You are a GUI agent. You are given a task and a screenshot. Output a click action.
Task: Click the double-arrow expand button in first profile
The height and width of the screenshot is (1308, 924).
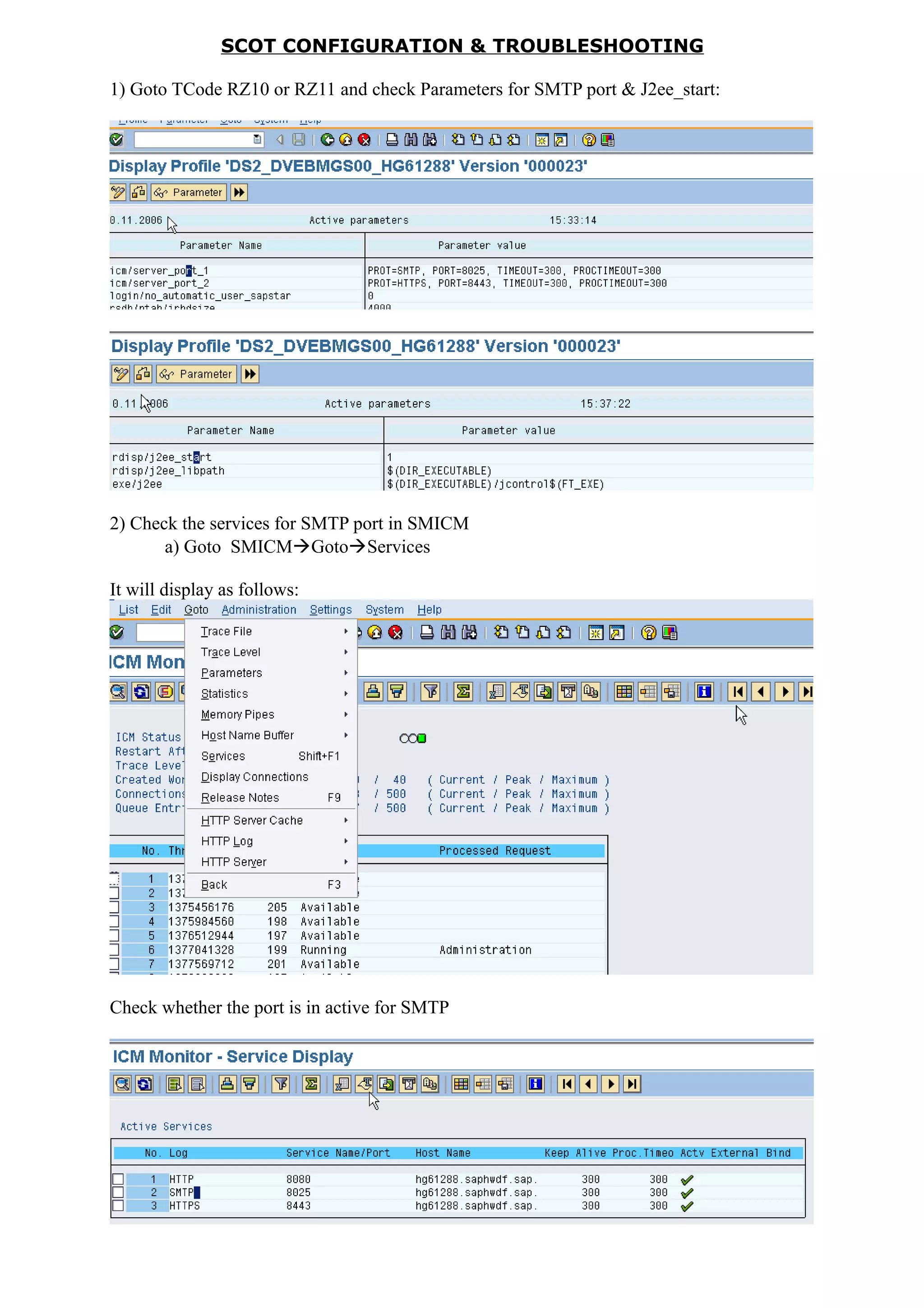point(239,193)
